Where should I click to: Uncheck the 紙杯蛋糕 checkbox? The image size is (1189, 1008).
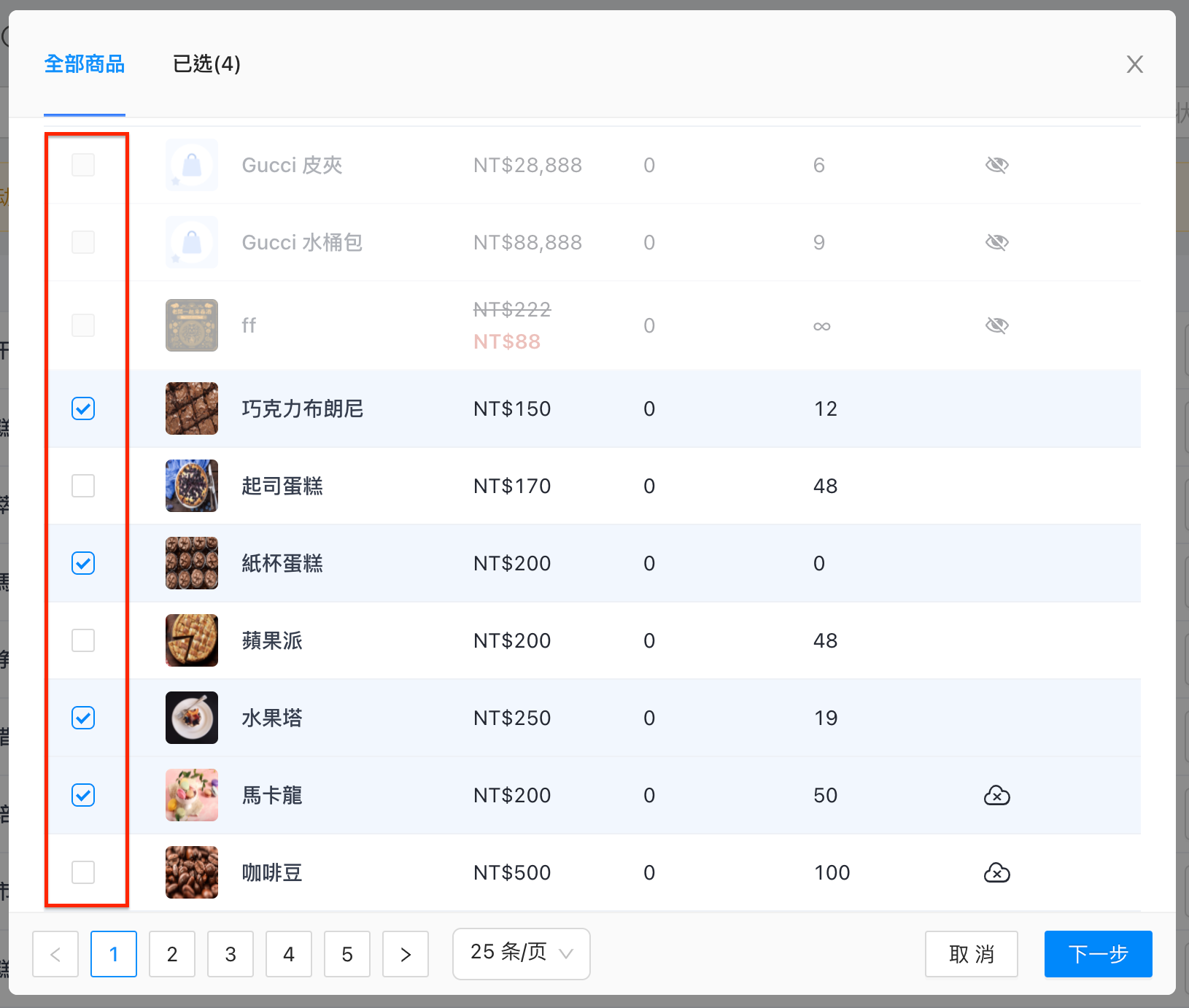click(83, 563)
